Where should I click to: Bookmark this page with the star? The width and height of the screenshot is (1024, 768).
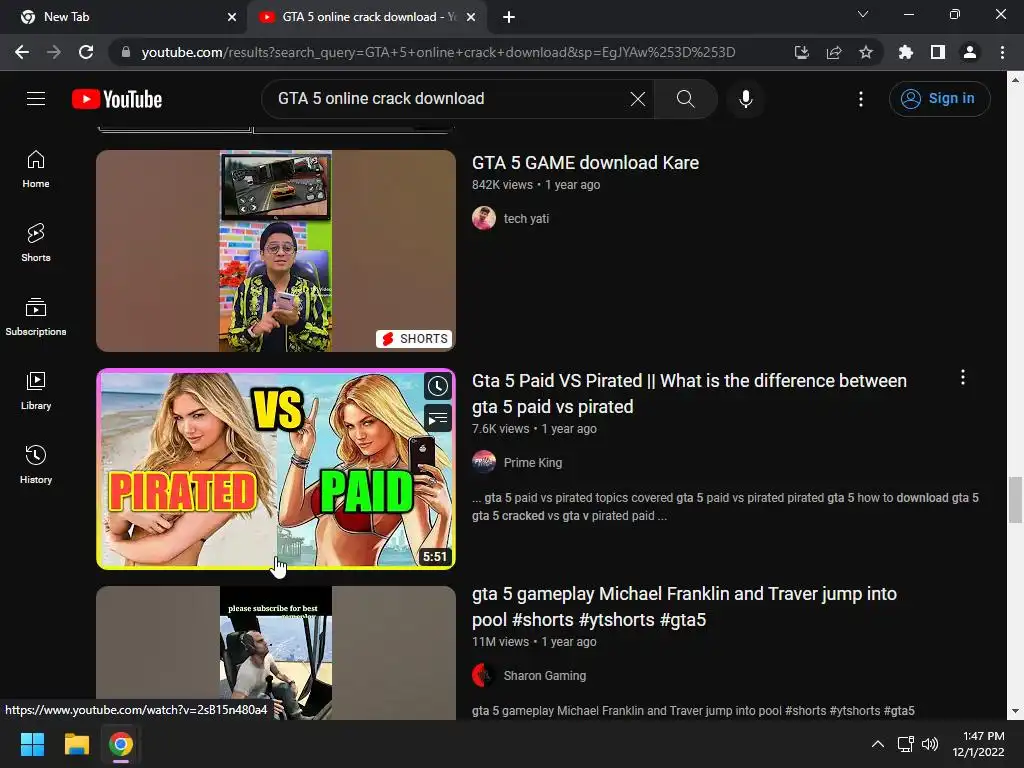click(866, 52)
